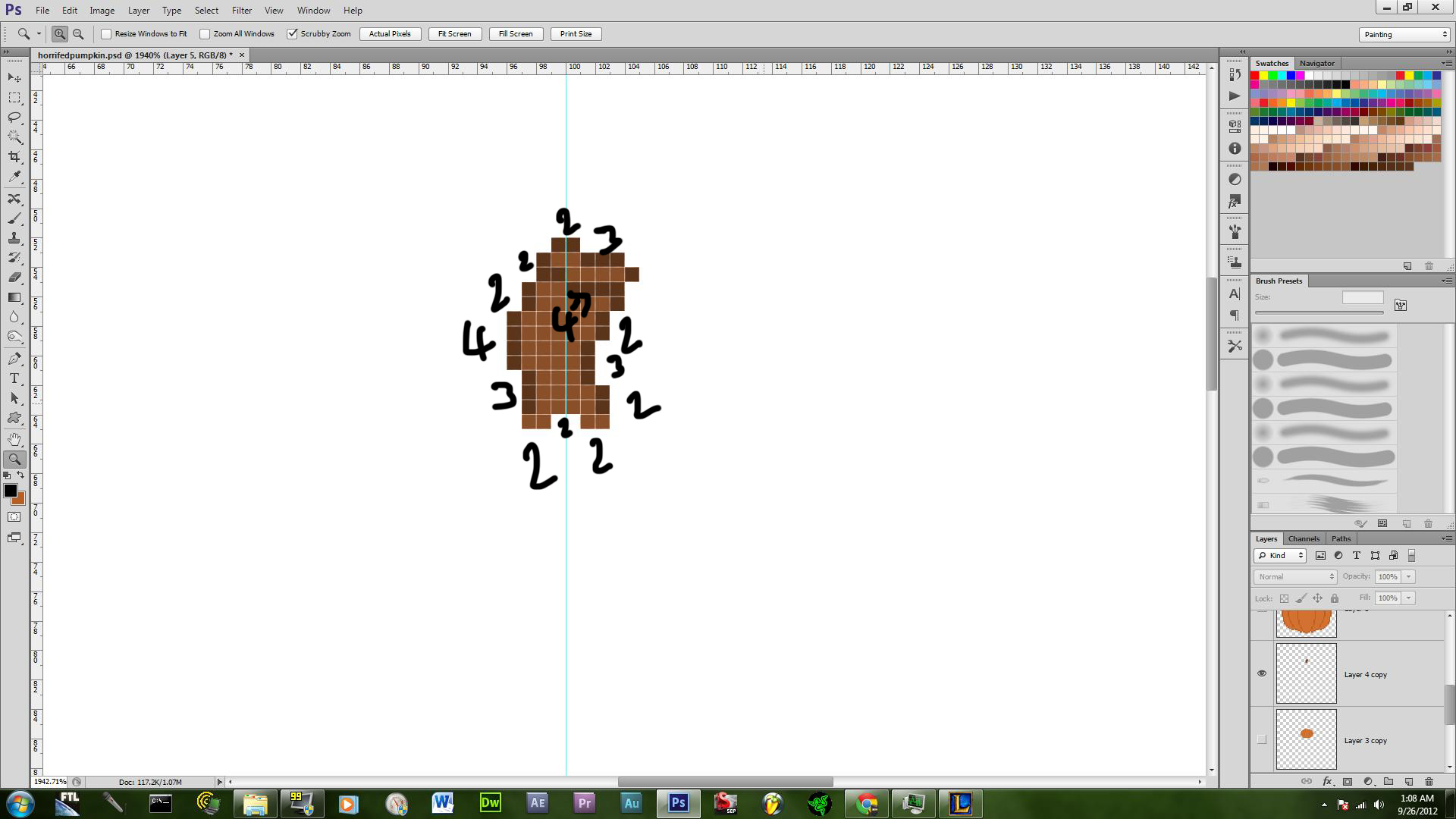The width and height of the screenshot is (1456, 819).
Task: Click the Fit Screen button
Action: [x=454, y=34]
